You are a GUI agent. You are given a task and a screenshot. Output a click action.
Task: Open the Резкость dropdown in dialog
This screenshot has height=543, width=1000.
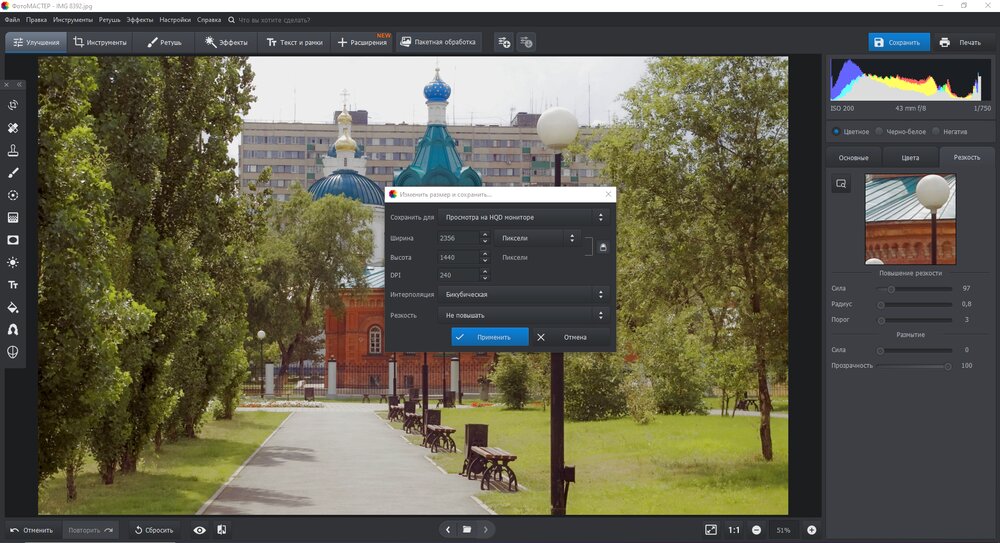[x=524, y=315]
